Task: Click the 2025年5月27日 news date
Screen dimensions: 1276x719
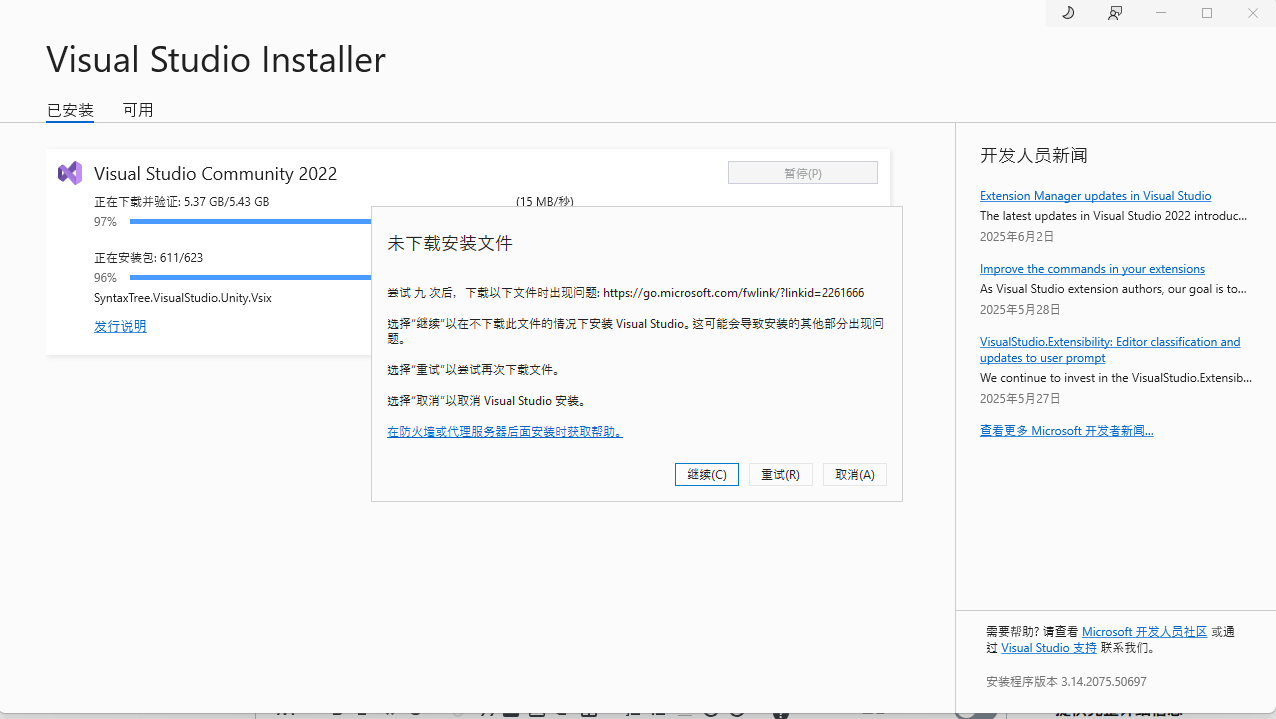Action: [x=1020, y=398]
